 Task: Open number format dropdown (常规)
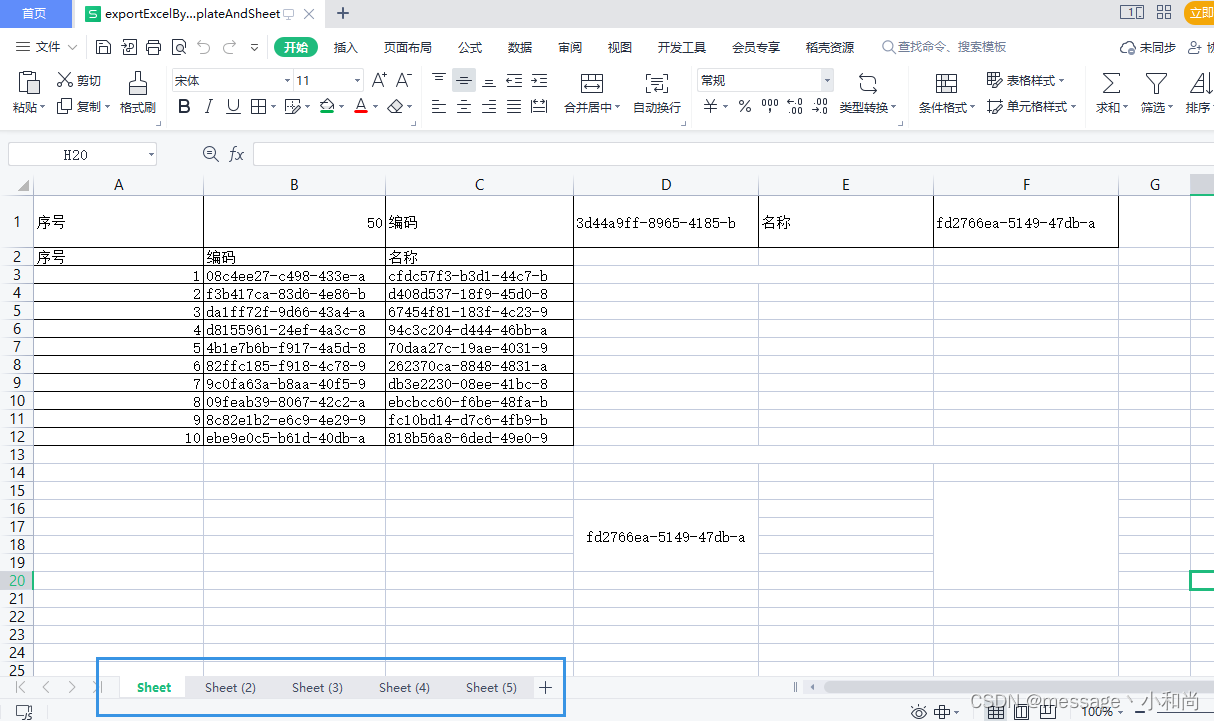click(x=827, y=80)
